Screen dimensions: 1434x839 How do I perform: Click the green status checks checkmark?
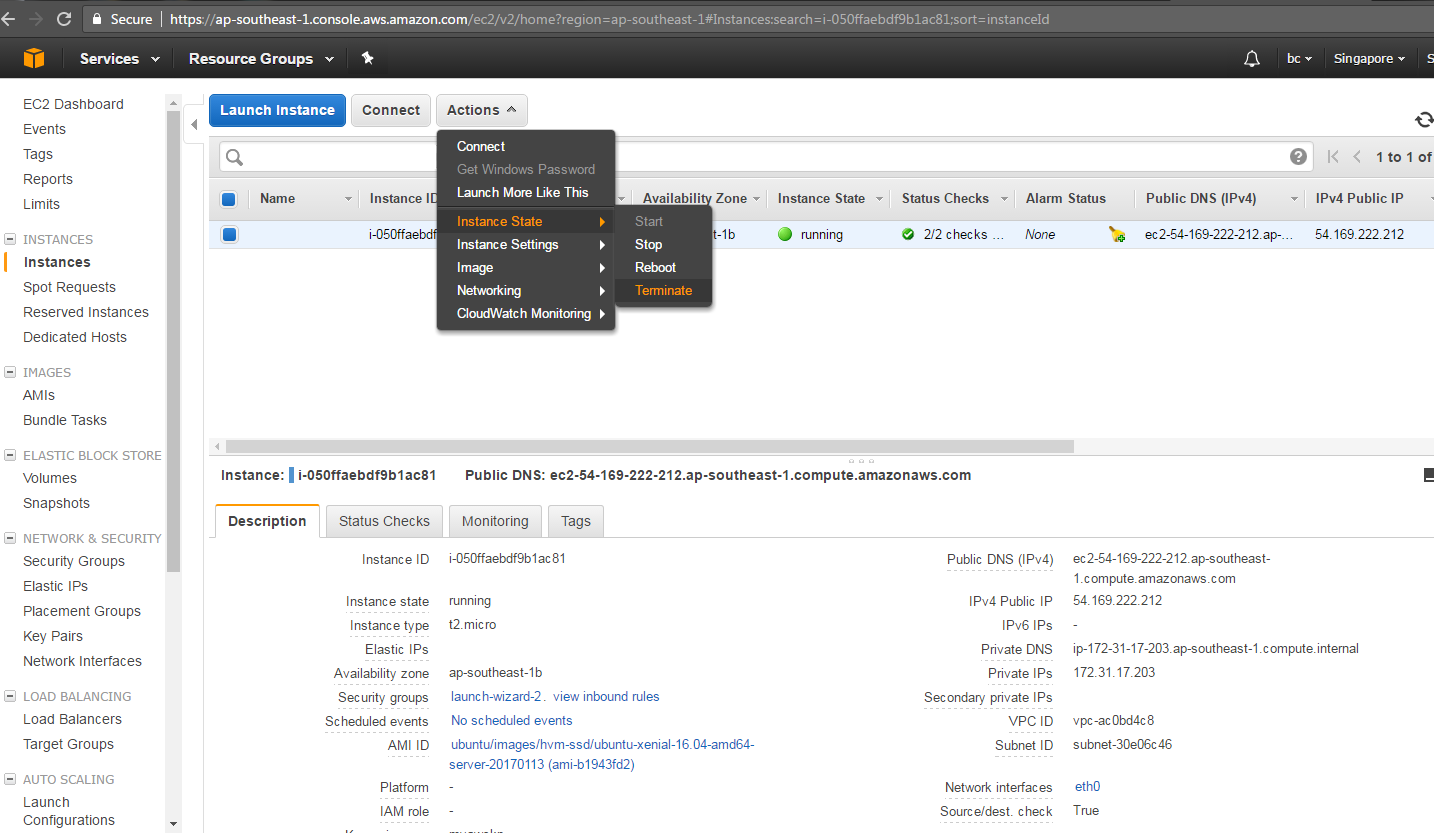(x=907, y=234)
